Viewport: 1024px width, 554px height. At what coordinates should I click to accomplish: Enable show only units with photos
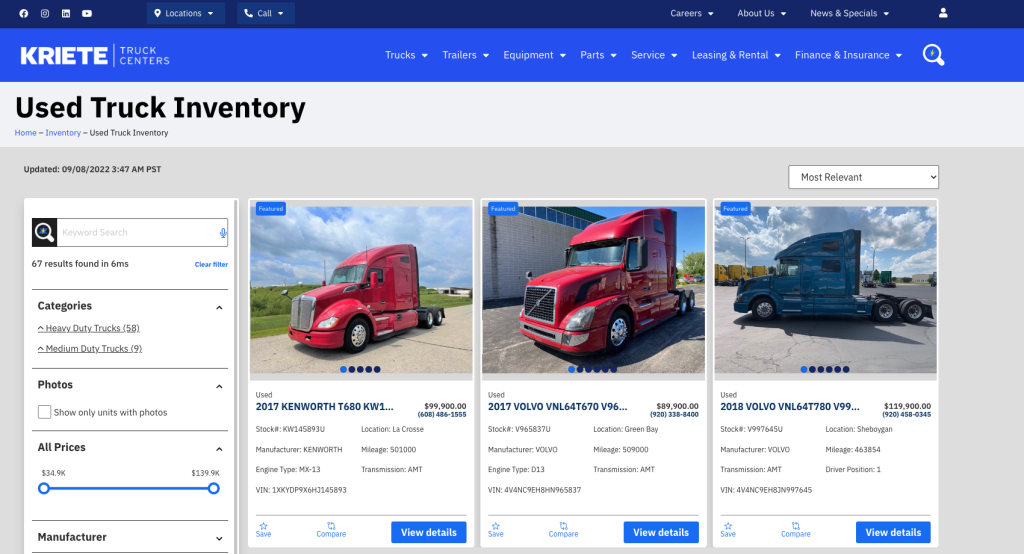point(44,412)
